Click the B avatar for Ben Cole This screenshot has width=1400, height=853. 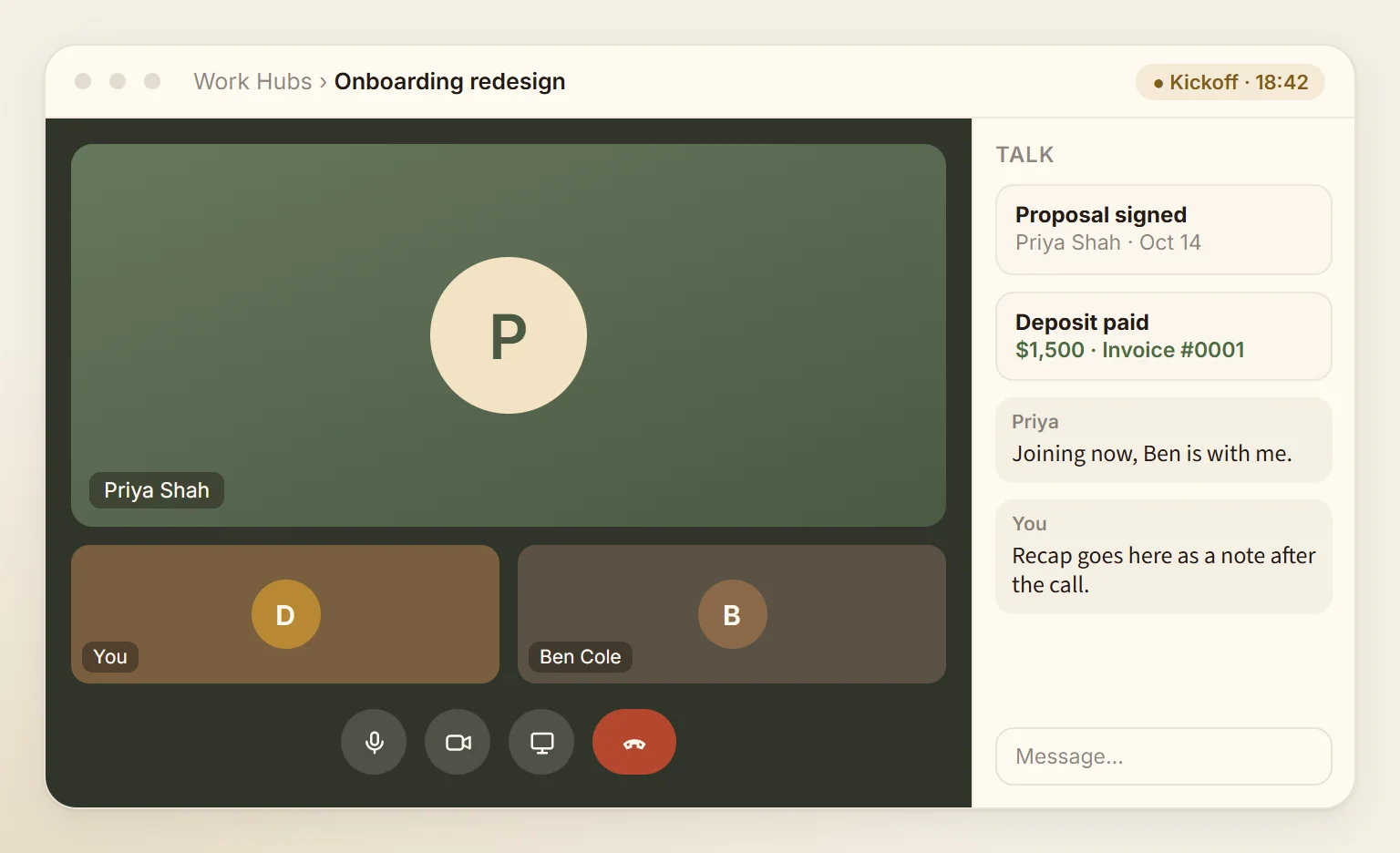[x=732, y=614]
